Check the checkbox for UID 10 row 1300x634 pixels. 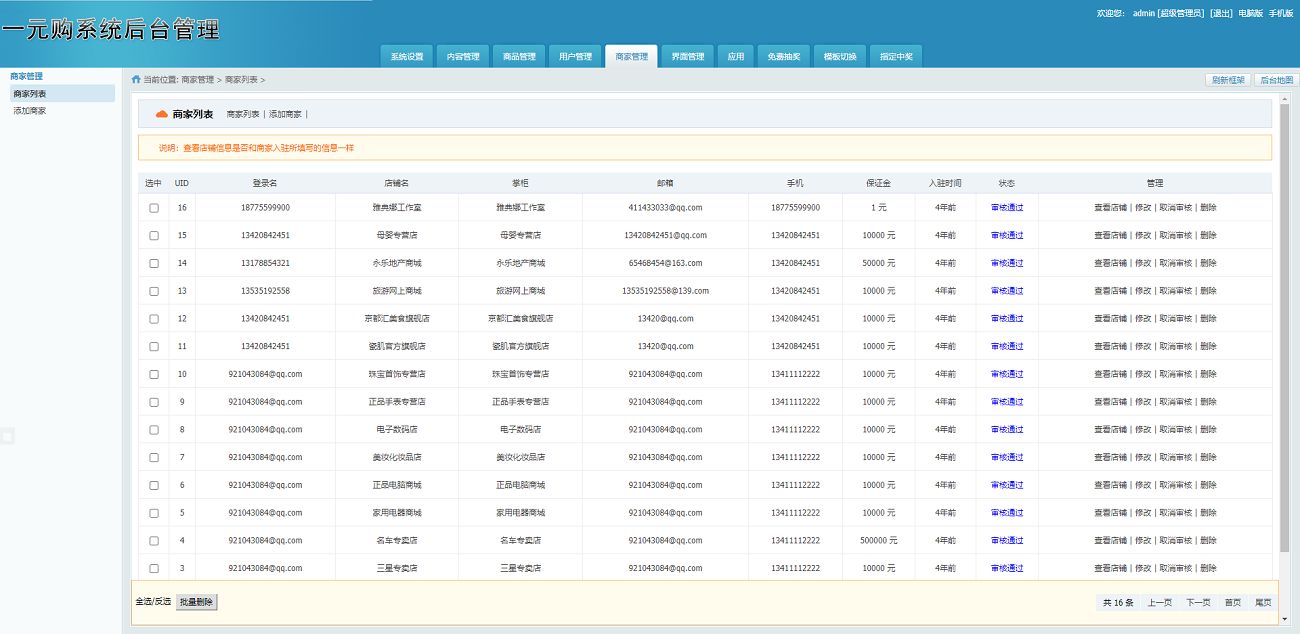point(154,374)
